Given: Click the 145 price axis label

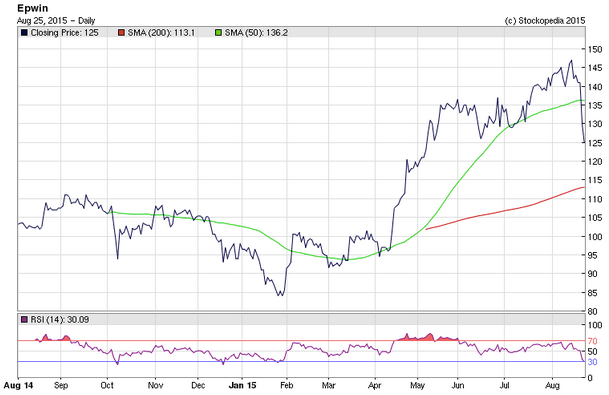Looking at the screenshot, I should (595, 68).
